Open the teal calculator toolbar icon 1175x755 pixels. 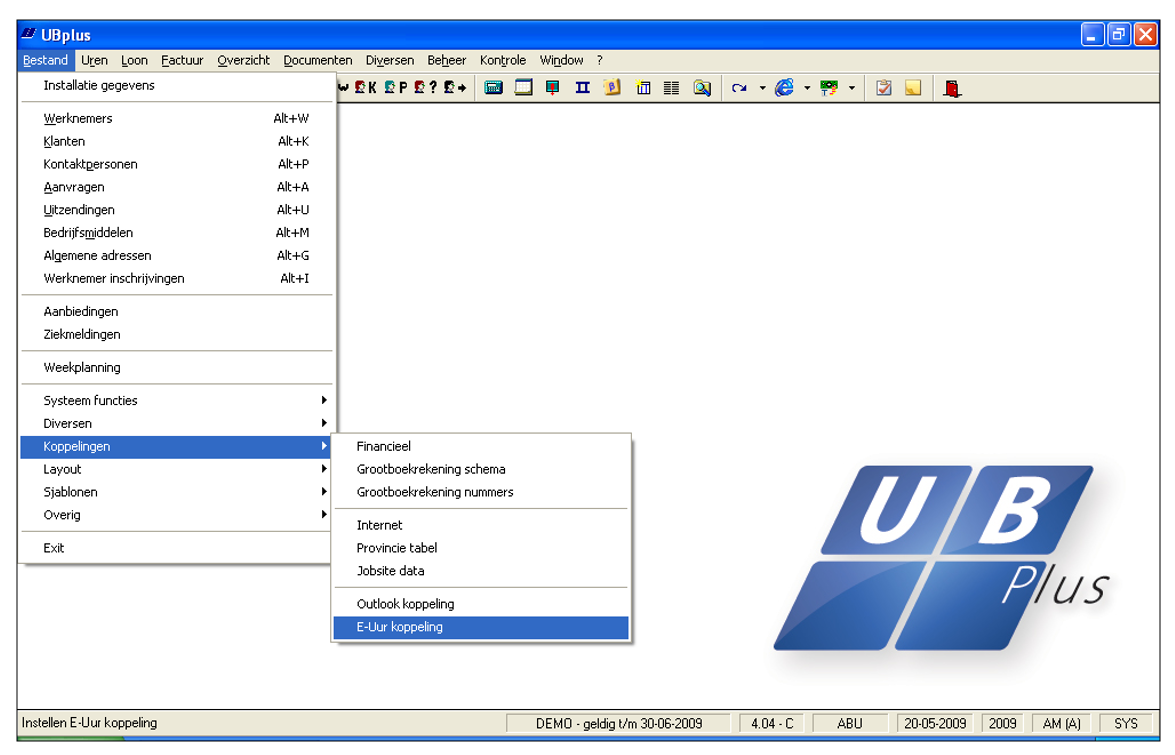tap(493, 88)
